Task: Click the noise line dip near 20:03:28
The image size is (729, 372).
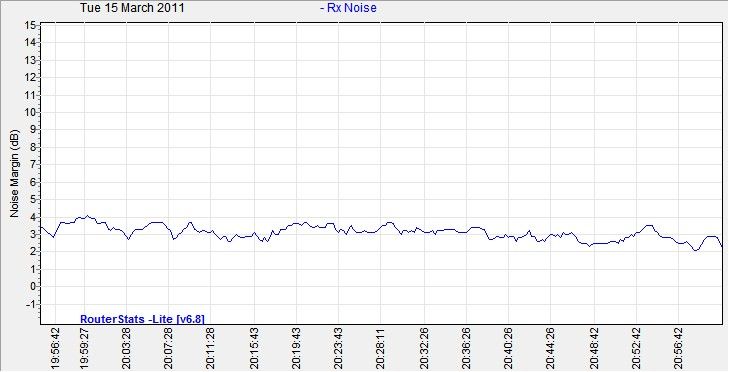Action: click(129, 239)
